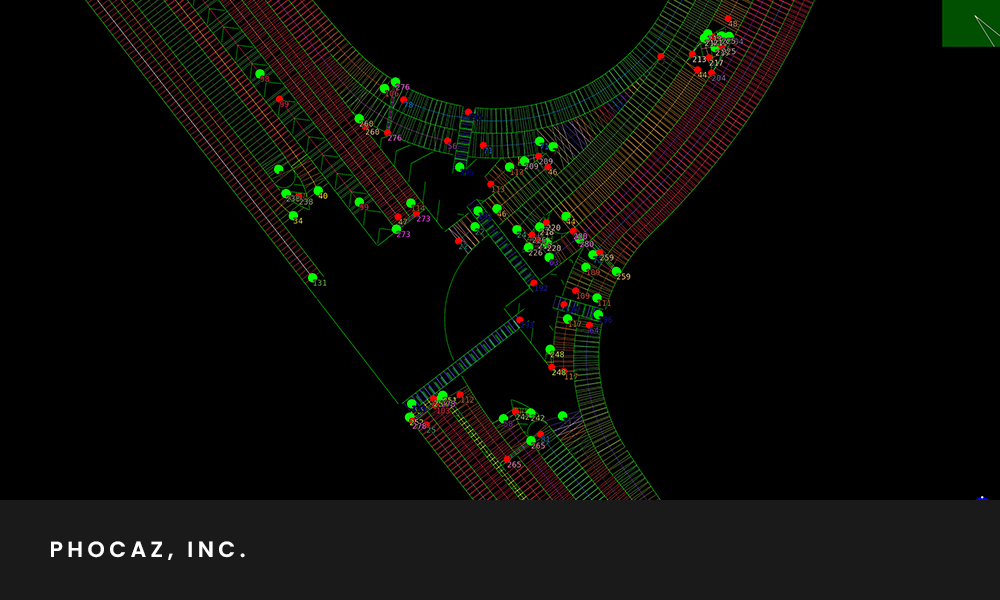Select the red node labeled 78
This screenshot has width=1000, height=600.
point(404,99)
